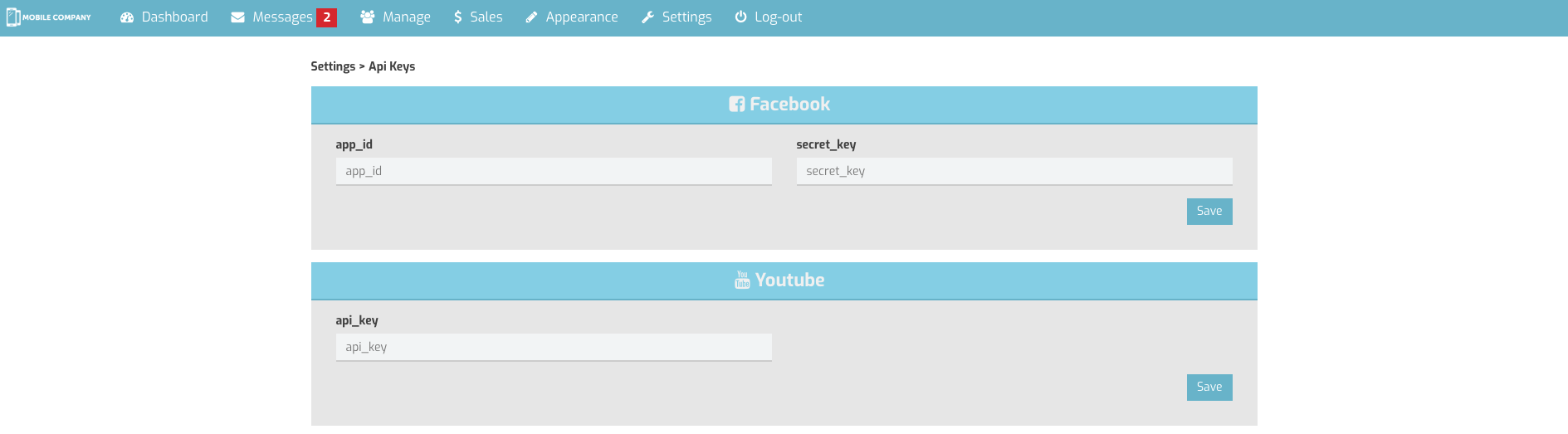Open the unread messages badge showing 2
This screenshot has width=1568, height=434.
326,17
